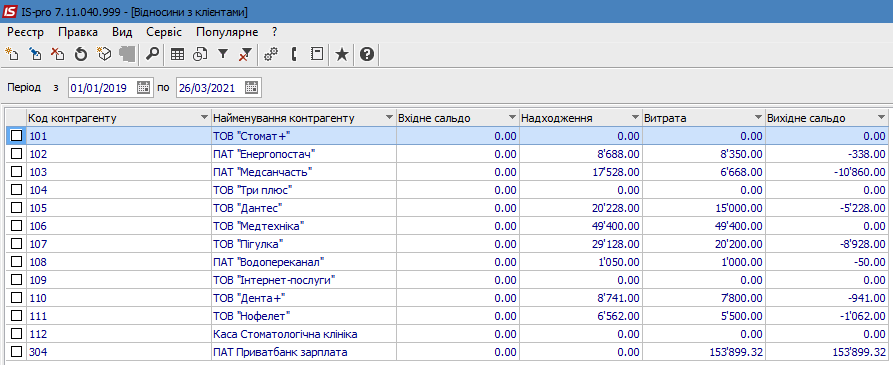
Task: Open the ? help menu
Action: tap(275, 32)
